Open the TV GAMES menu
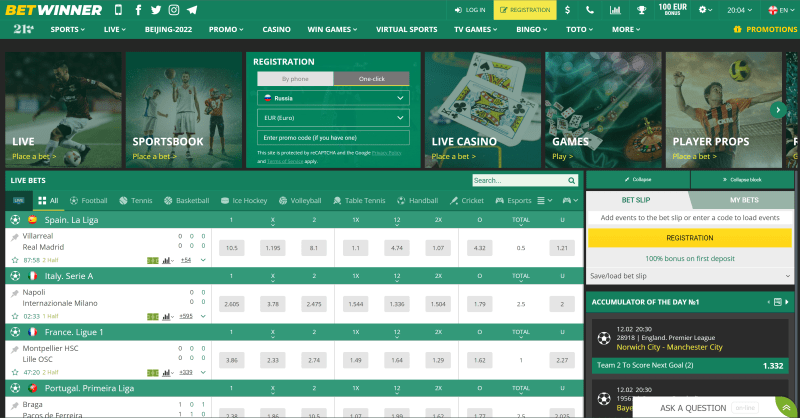The height and width of the screenshot is (418, 800). (476, 30)
